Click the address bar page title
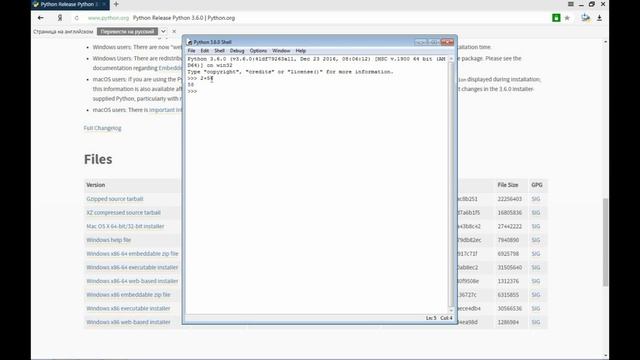Screen dimensions: 640x360 [184, 18]
